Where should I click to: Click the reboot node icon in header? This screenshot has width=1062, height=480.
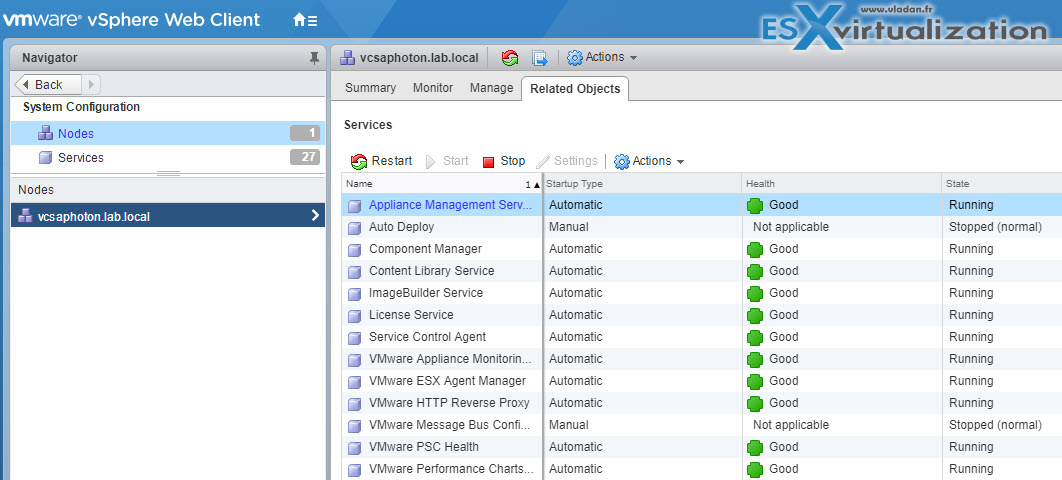(510, 58)
